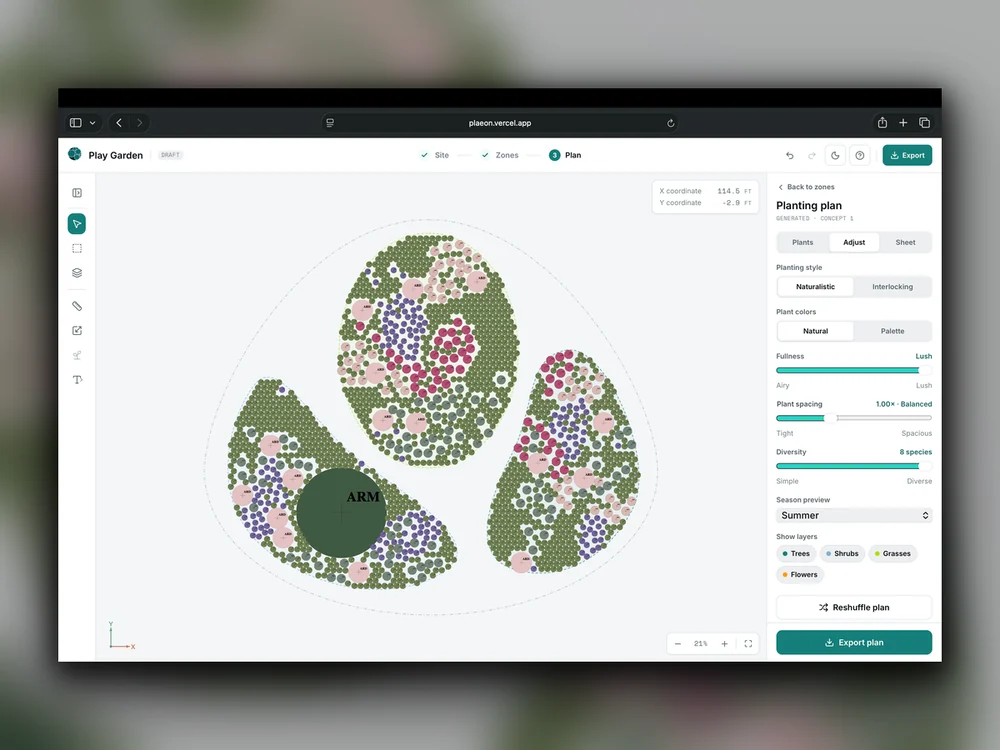
Task: Click Reshuffle plan button
Action: (x=854, y=607)
